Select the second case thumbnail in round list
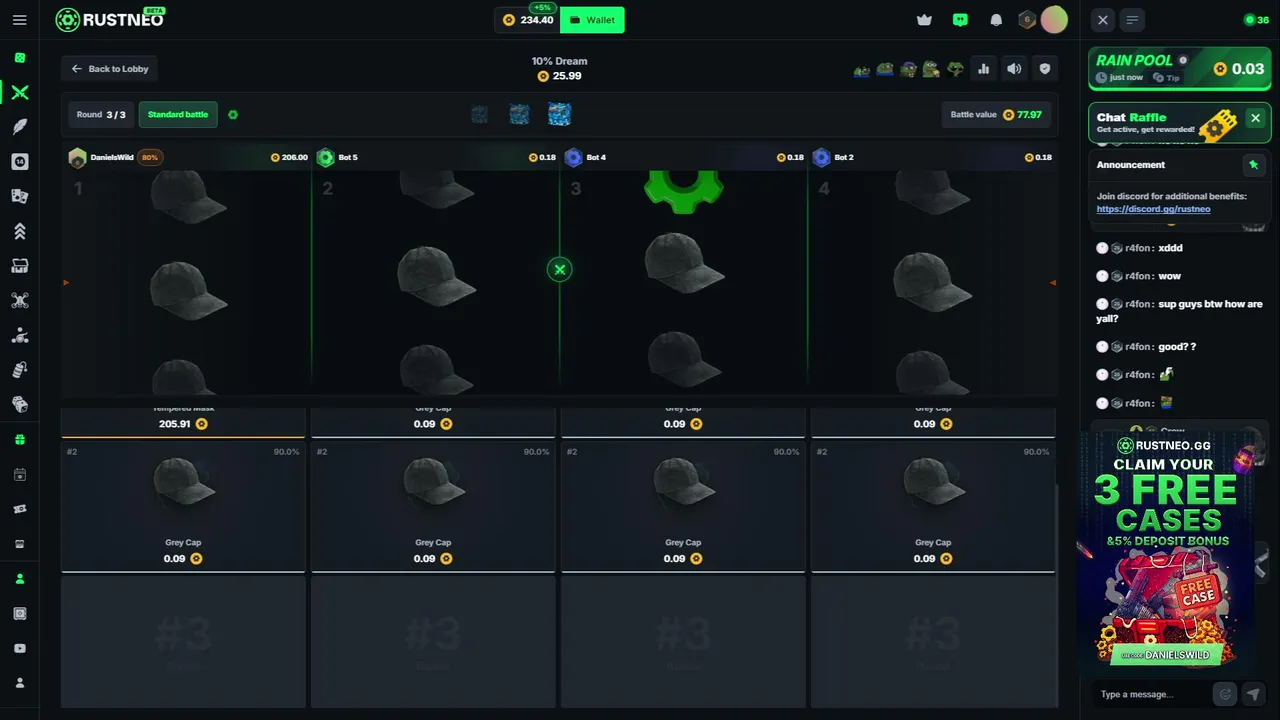This screenshot has height=720, width=1280. click(x=519, y=115)
